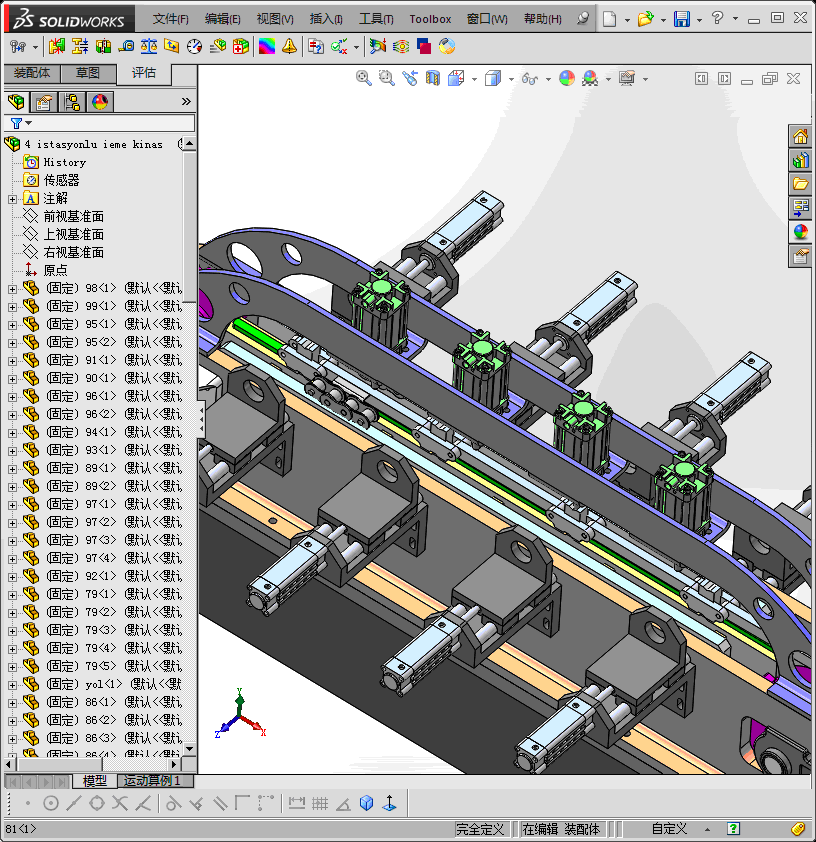Screen dimensions: 816x842
Task: Click the New document icon
Action: (610, 19)
